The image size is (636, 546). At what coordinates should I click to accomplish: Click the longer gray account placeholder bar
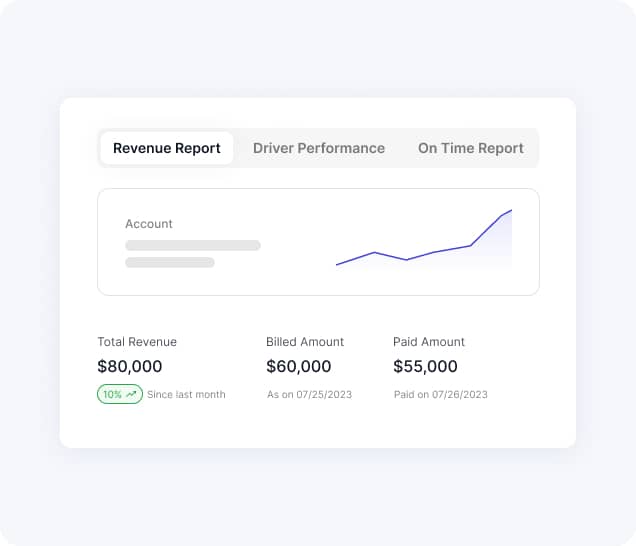click(x=193, y=245)
